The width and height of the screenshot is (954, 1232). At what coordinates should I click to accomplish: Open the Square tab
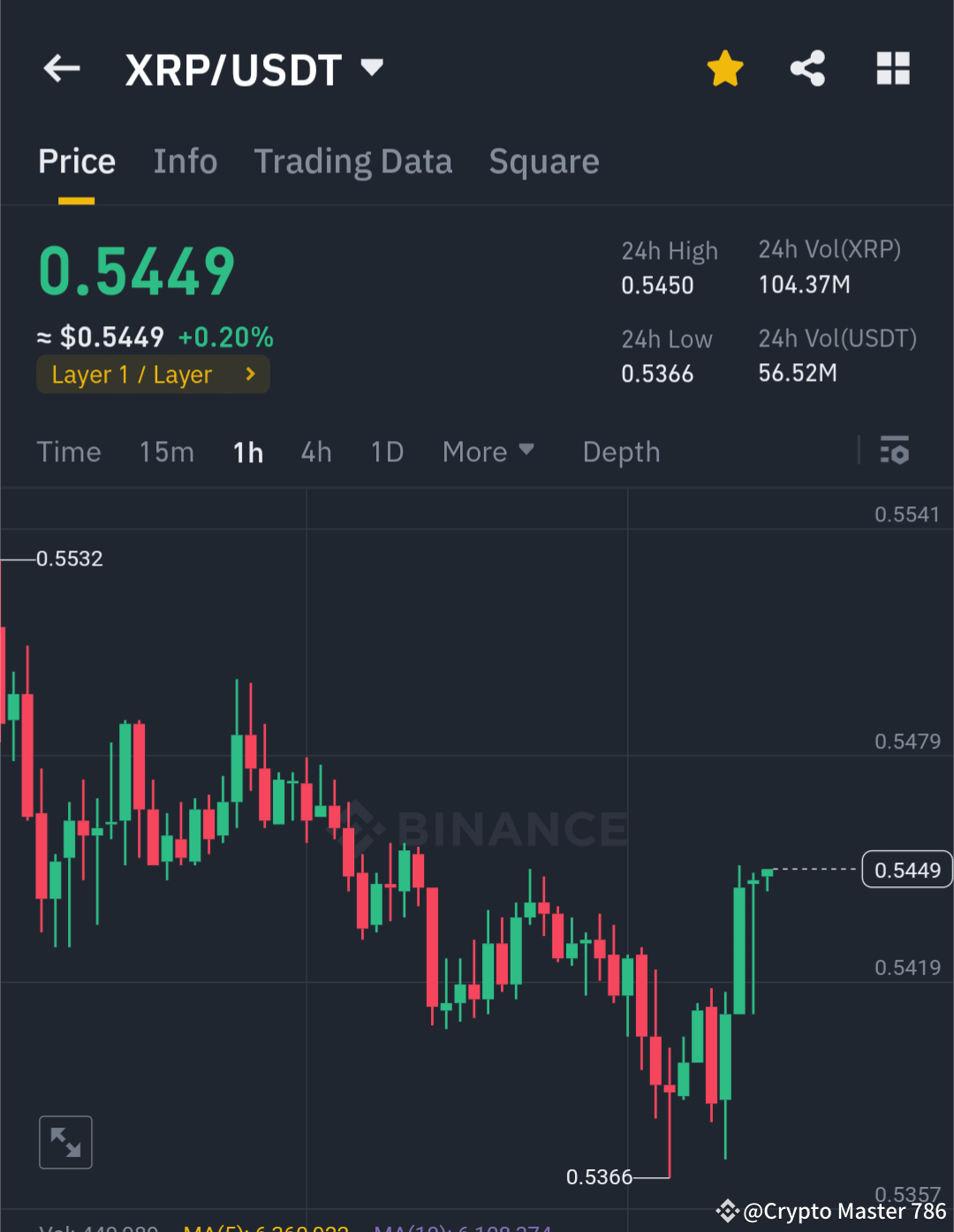point(543,161)
